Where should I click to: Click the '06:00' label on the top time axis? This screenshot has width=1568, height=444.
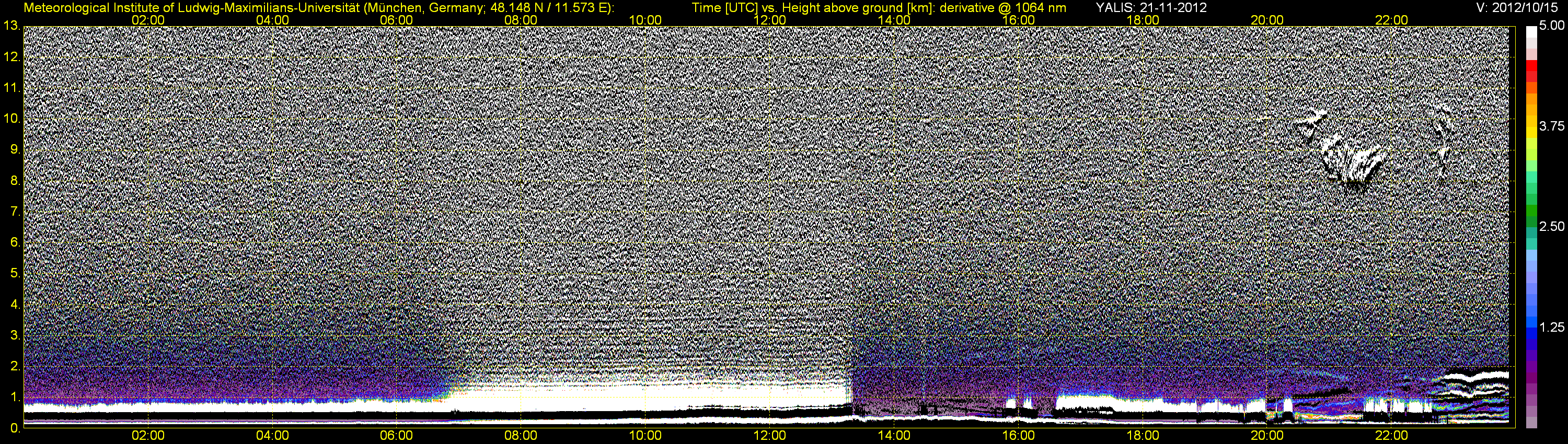point(397,20)
